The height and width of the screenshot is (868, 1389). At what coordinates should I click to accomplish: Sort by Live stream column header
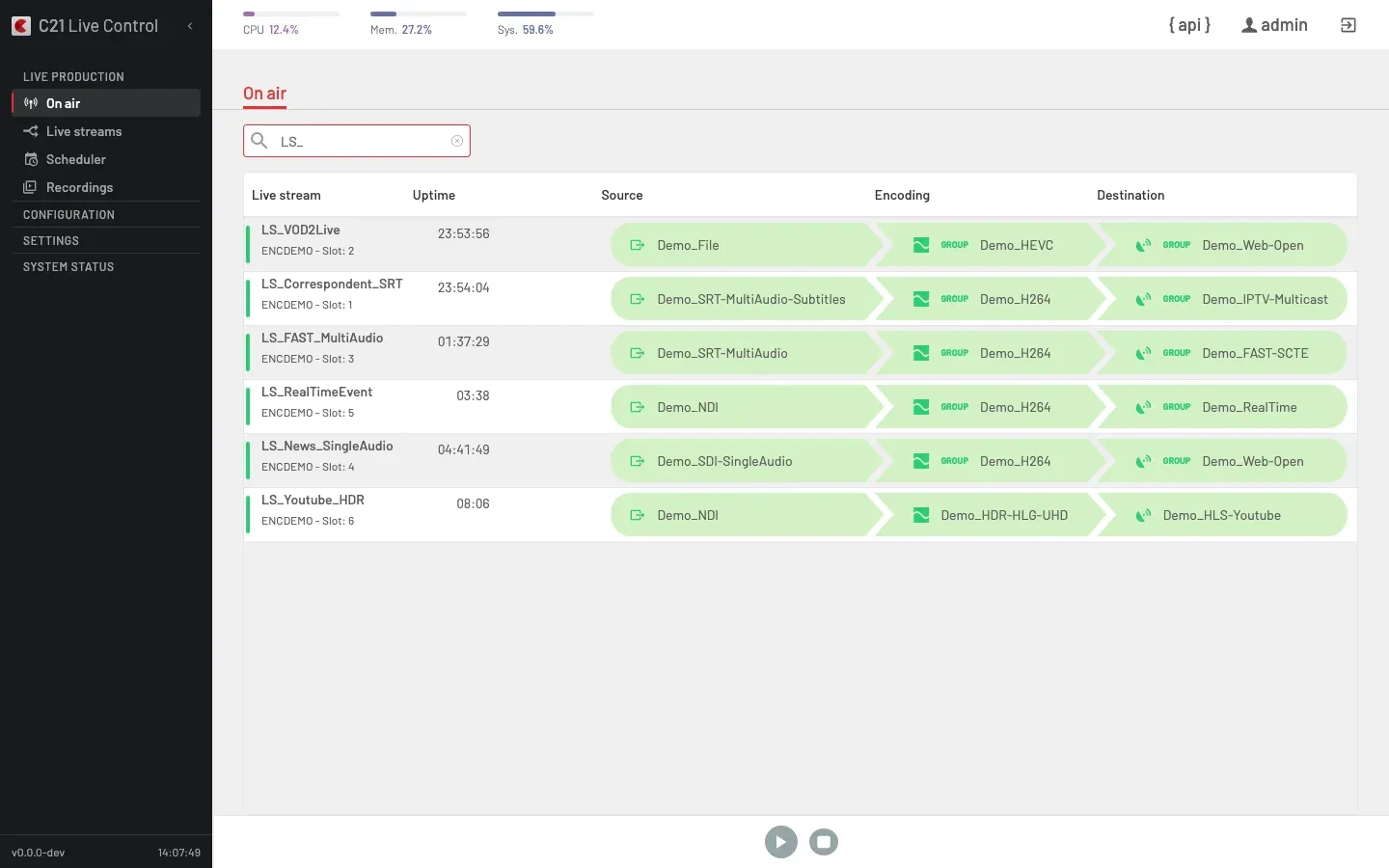pyautogui.click(x=286, y=195)
